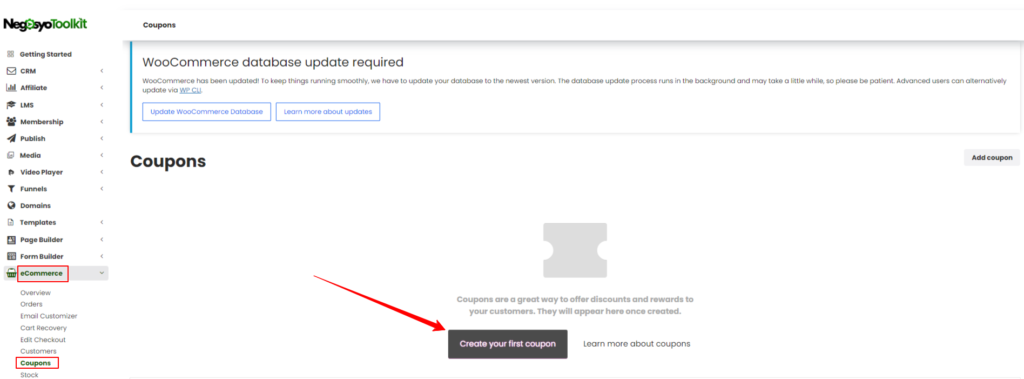Click the large Coupons page heading
Screen dimensions: 1024x379
tap(168, 161)
